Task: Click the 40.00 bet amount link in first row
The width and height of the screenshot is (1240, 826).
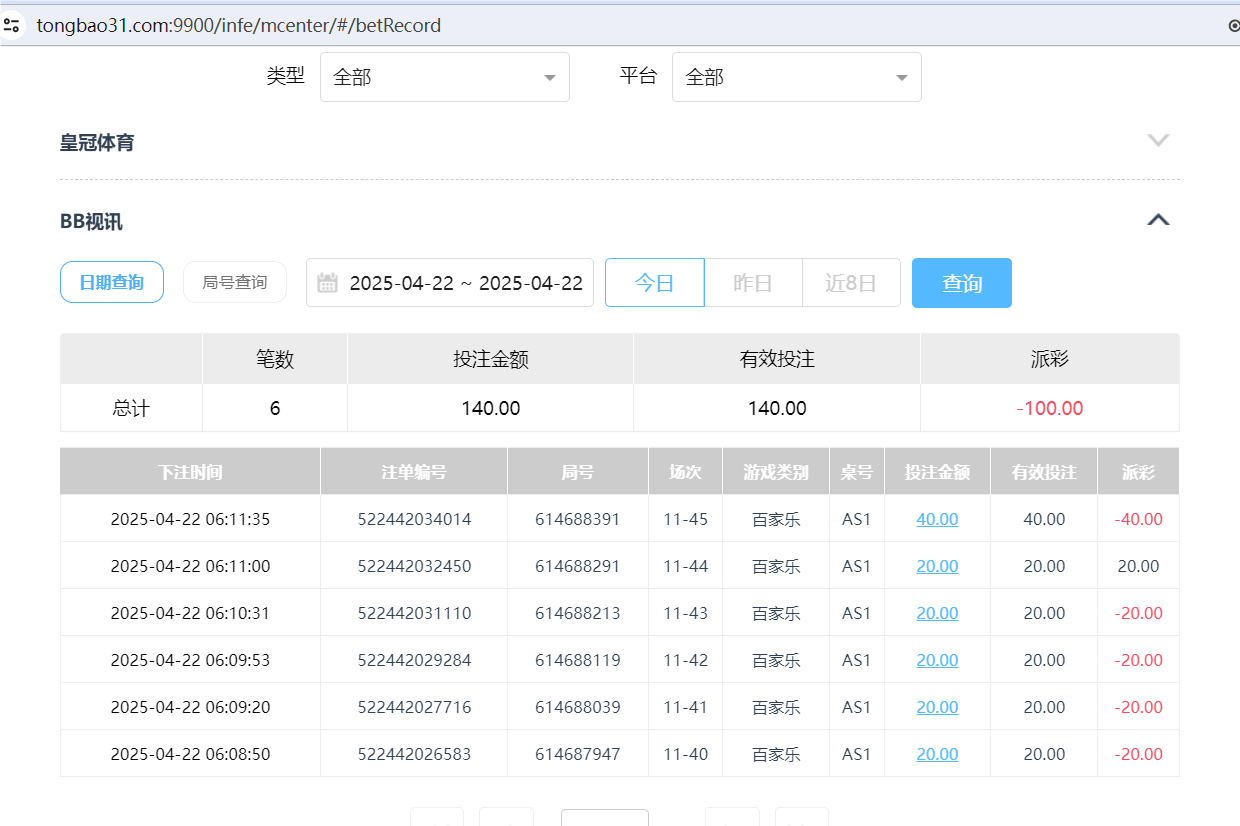Action: tap(936, 519)
